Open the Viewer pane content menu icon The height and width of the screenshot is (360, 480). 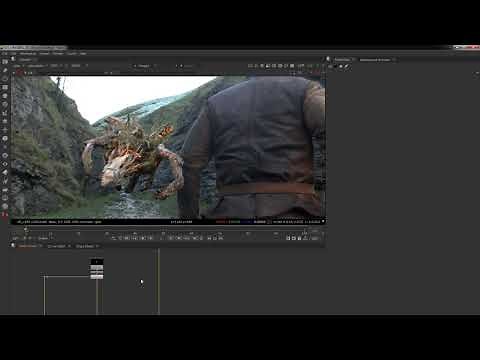(13, 59)
